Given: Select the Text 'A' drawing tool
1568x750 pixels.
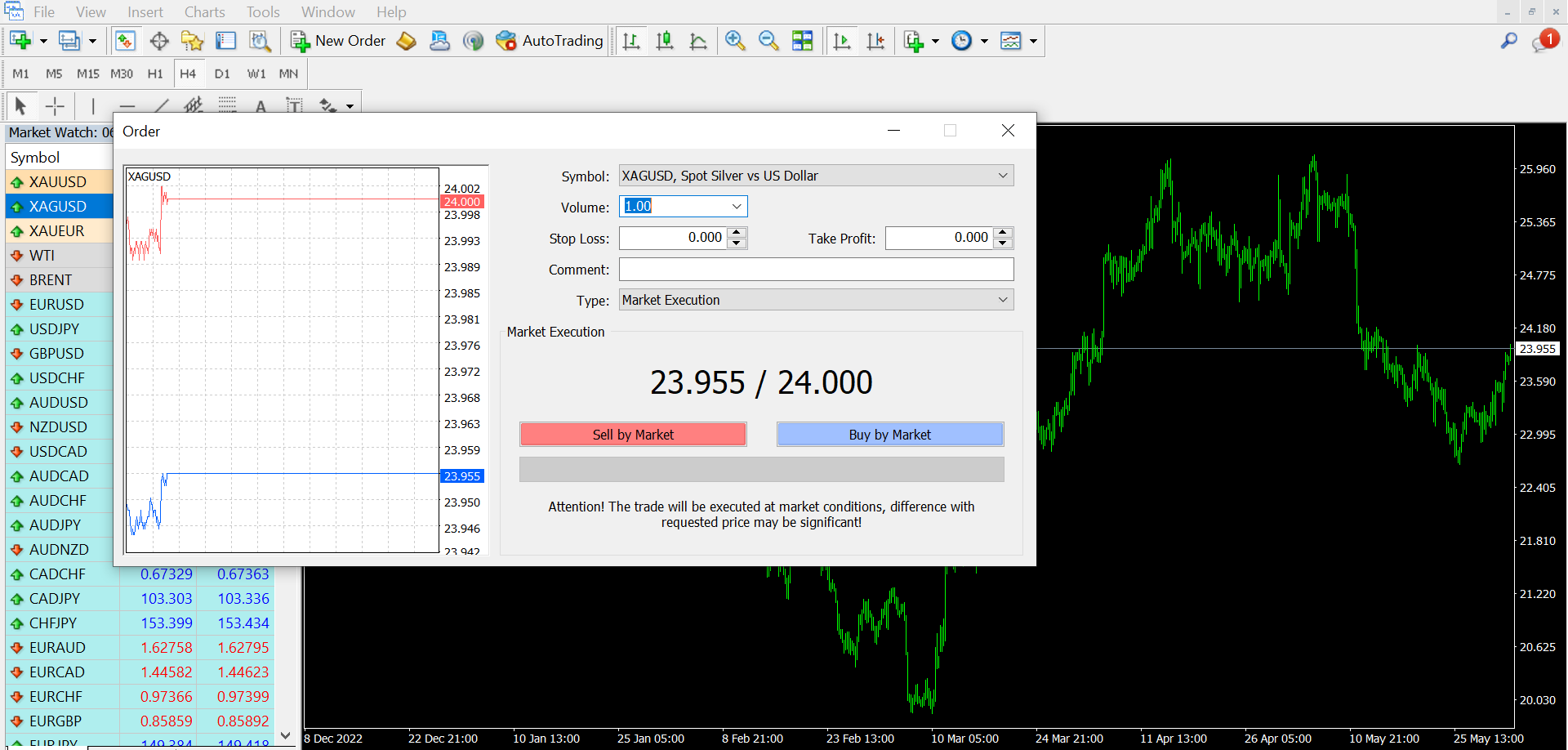Looking at the screenshot, I should [x=261, y=107].
